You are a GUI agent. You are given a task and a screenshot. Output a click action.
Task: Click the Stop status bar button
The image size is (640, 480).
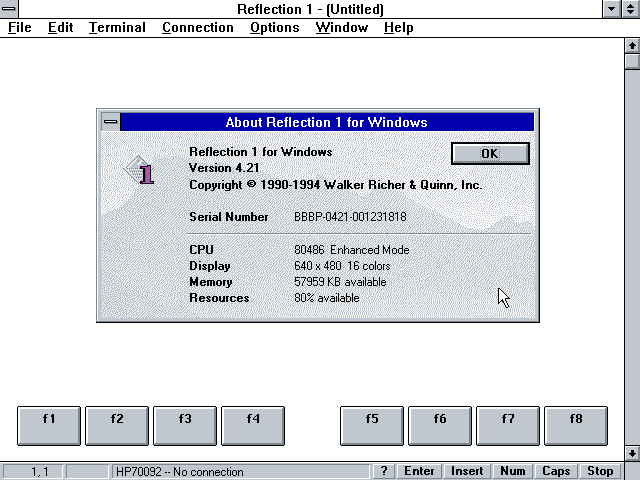[x=600, y=471]
